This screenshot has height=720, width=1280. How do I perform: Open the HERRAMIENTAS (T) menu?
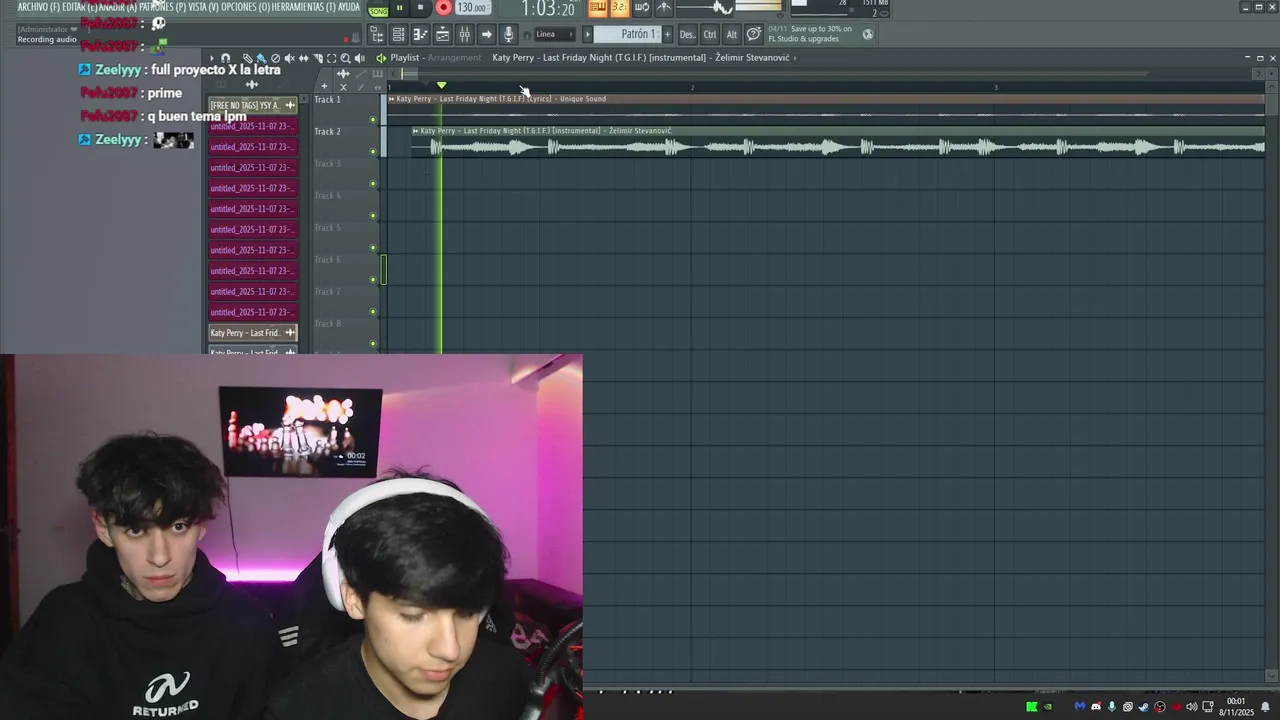(x=304, y=6)
